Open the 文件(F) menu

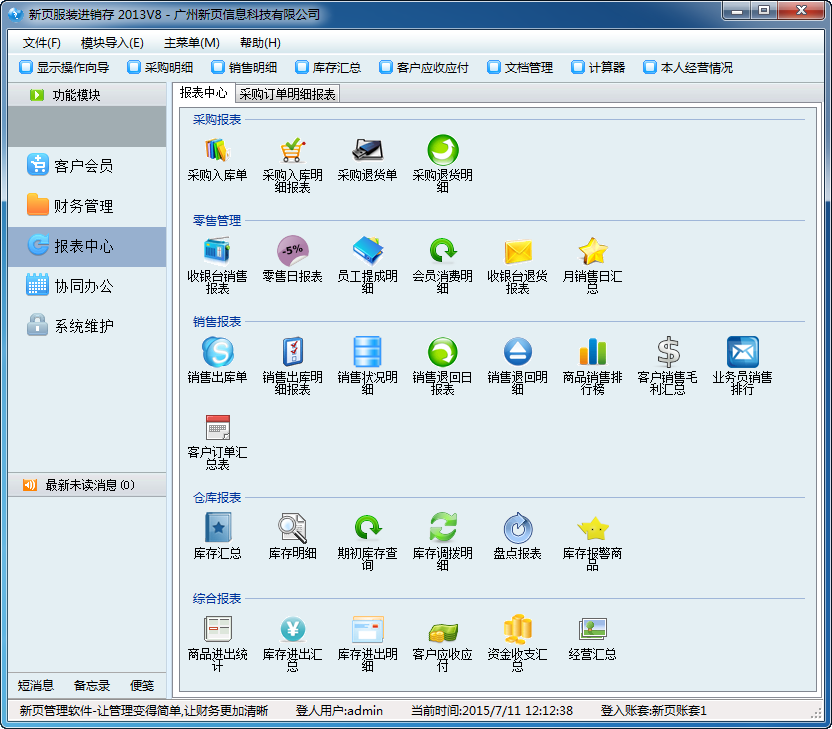[41, 43]
